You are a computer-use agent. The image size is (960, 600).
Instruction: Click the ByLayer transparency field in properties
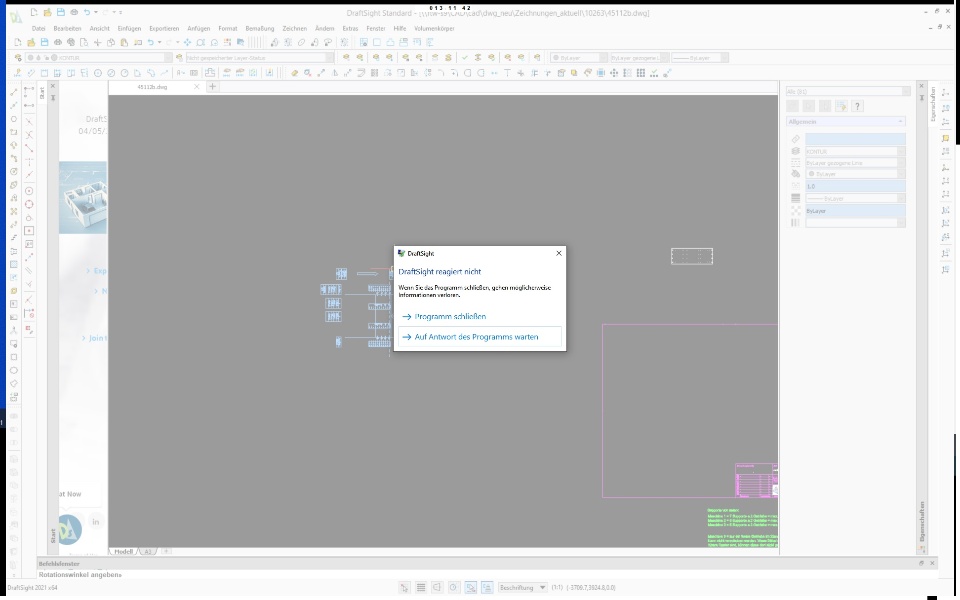(x=855, y=211)
